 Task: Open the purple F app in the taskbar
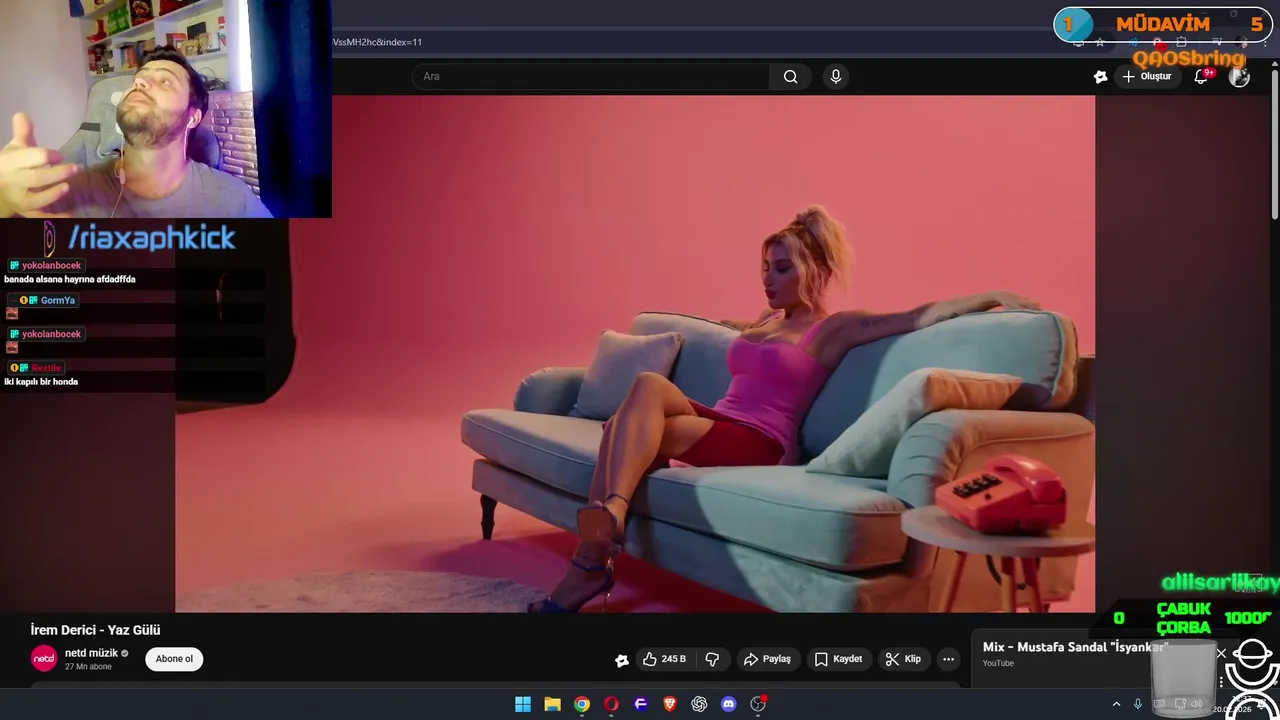641,704
